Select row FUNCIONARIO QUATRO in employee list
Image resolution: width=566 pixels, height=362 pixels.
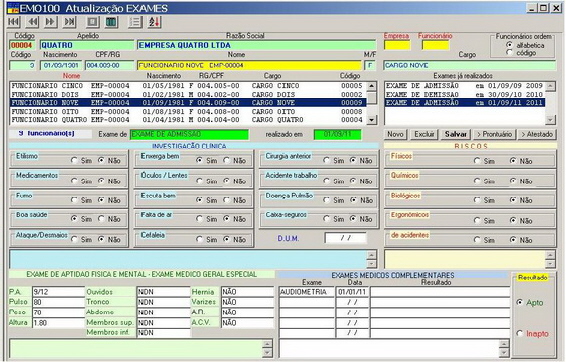(x=187, y=120)
